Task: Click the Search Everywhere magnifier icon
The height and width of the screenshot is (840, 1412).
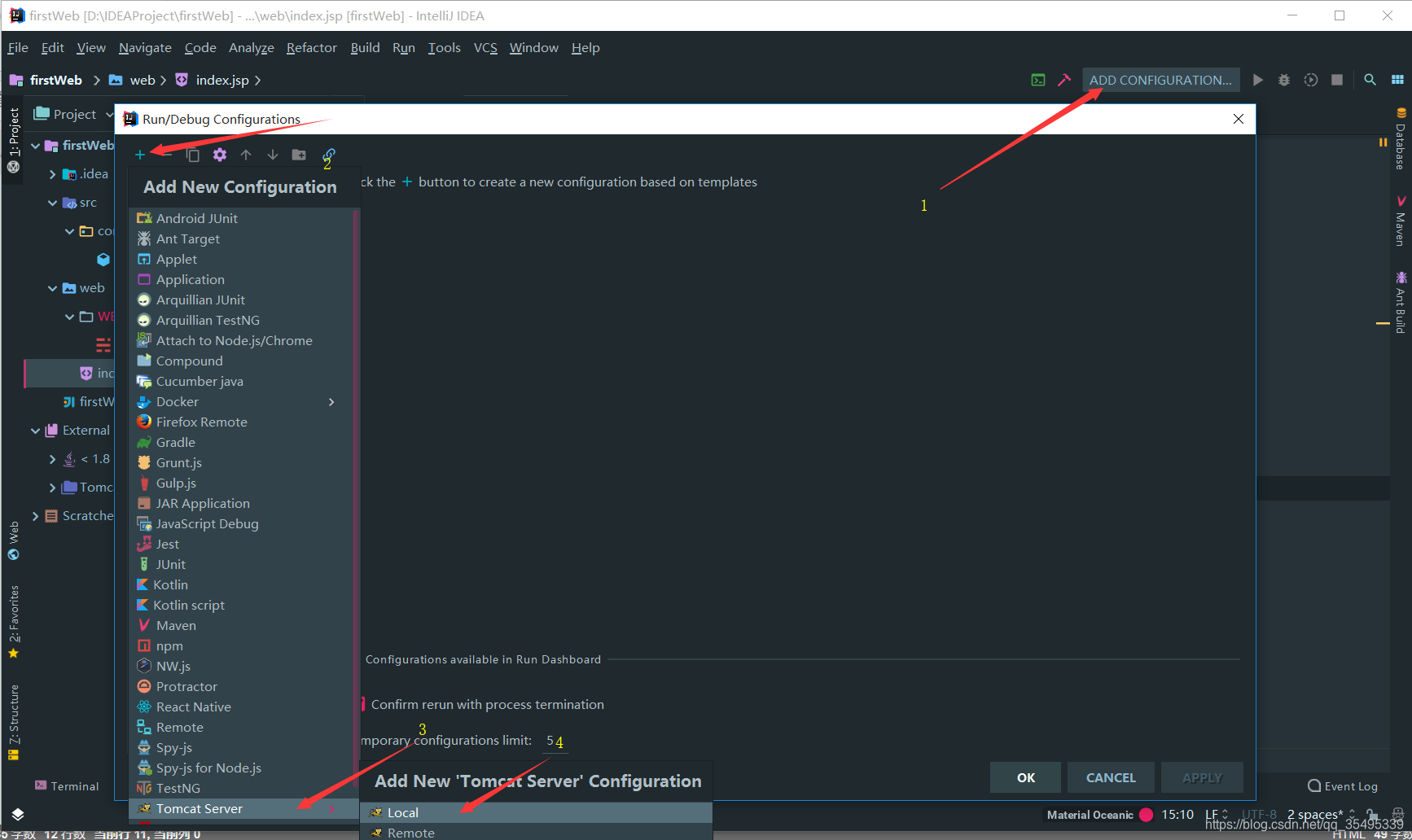Action: (x=1370, y=80)
